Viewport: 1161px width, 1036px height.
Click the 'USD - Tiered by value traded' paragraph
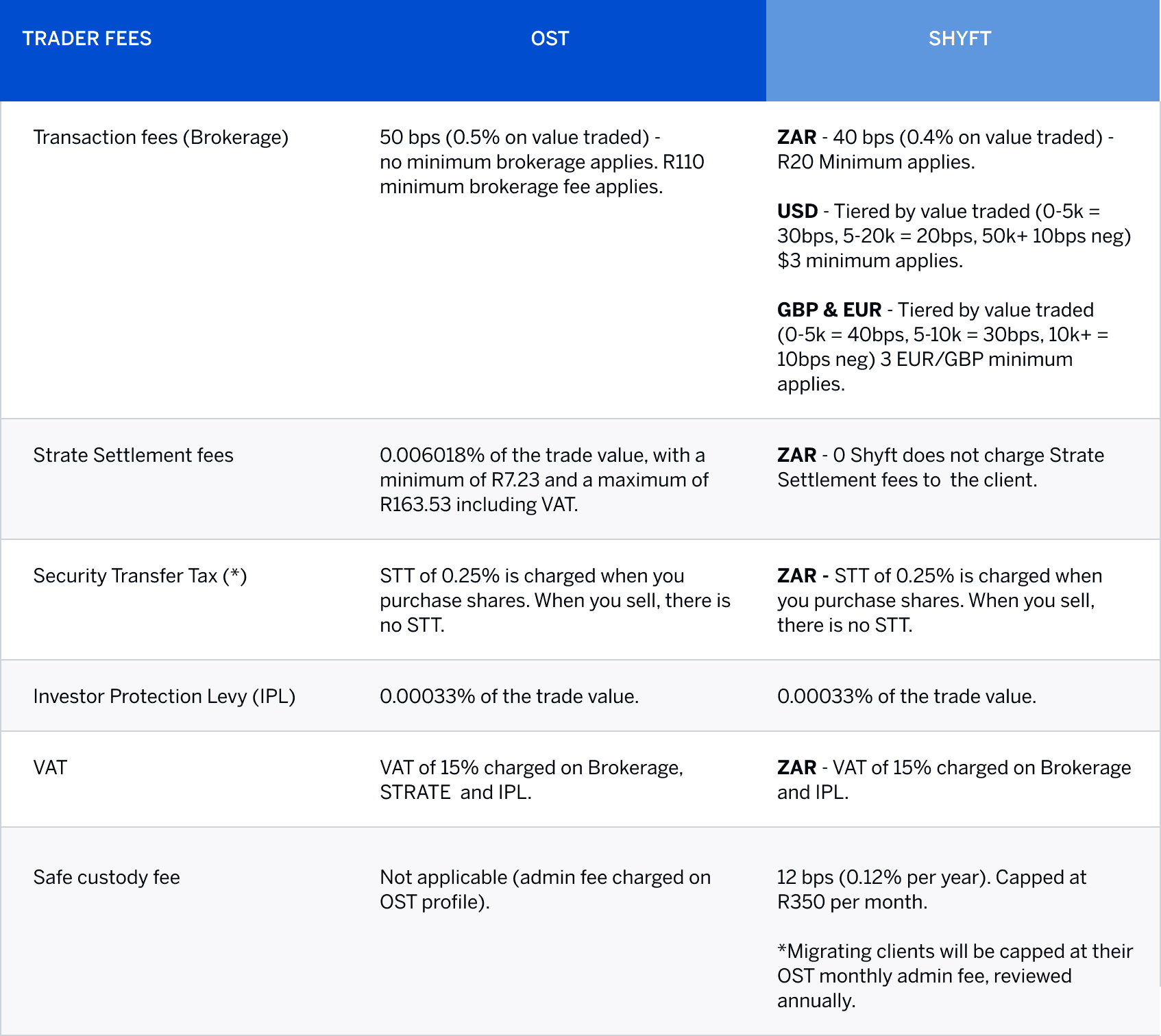click(x=954, y=236)
